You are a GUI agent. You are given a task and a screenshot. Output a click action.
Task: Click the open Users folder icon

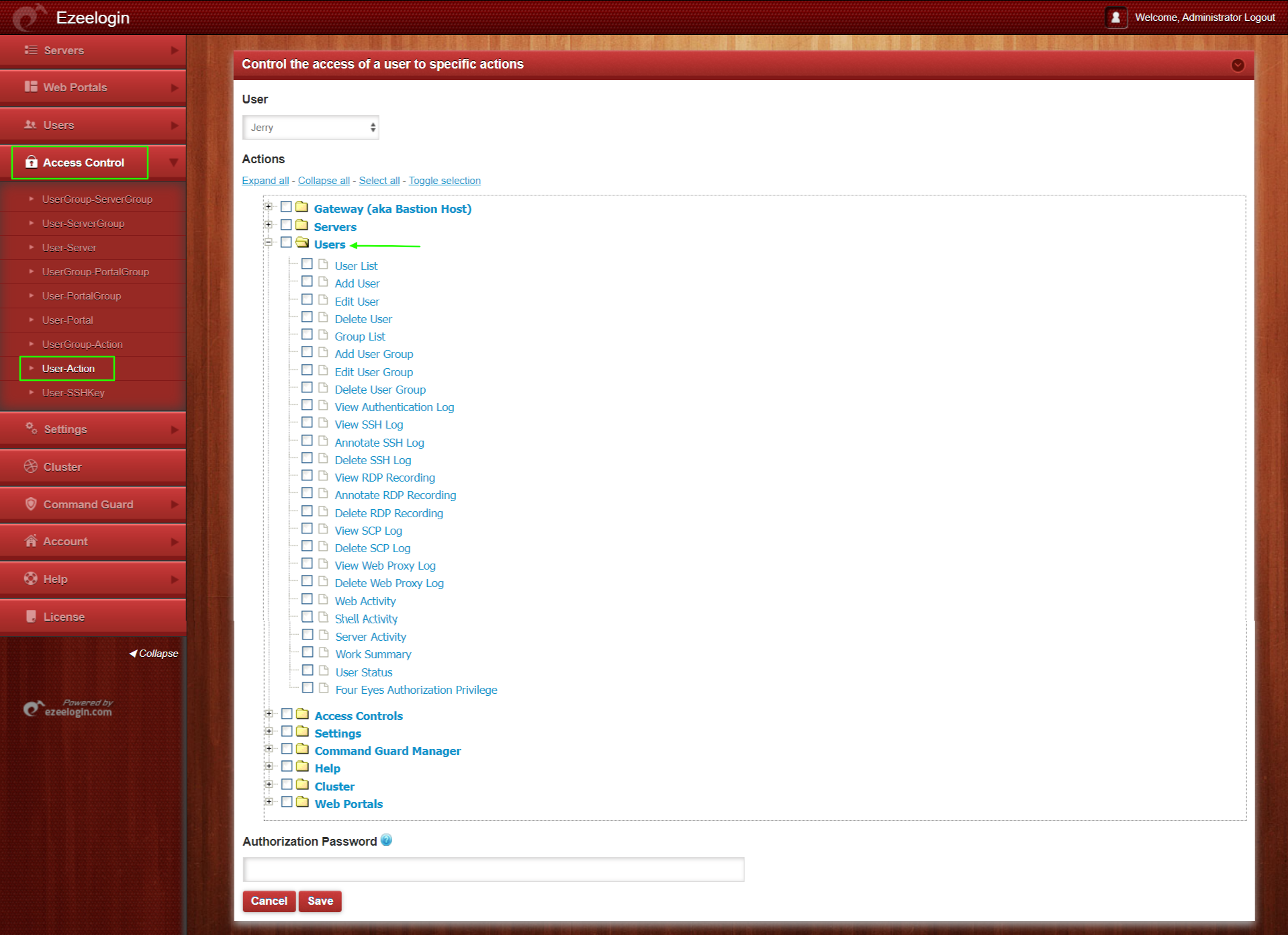pos(302,242)
